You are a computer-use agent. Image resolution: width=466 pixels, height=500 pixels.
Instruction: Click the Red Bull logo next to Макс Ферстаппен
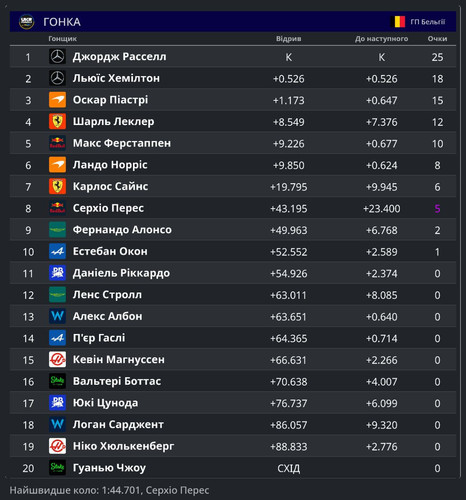click(x=57, y=143)
